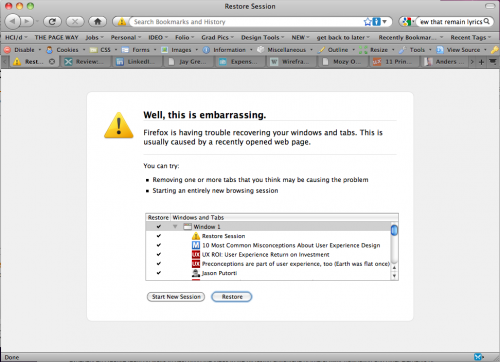This screenshot has width=500, height=362.
Task: Uncheck restore for Preconceptions are part row
Action: coord(159,264)
